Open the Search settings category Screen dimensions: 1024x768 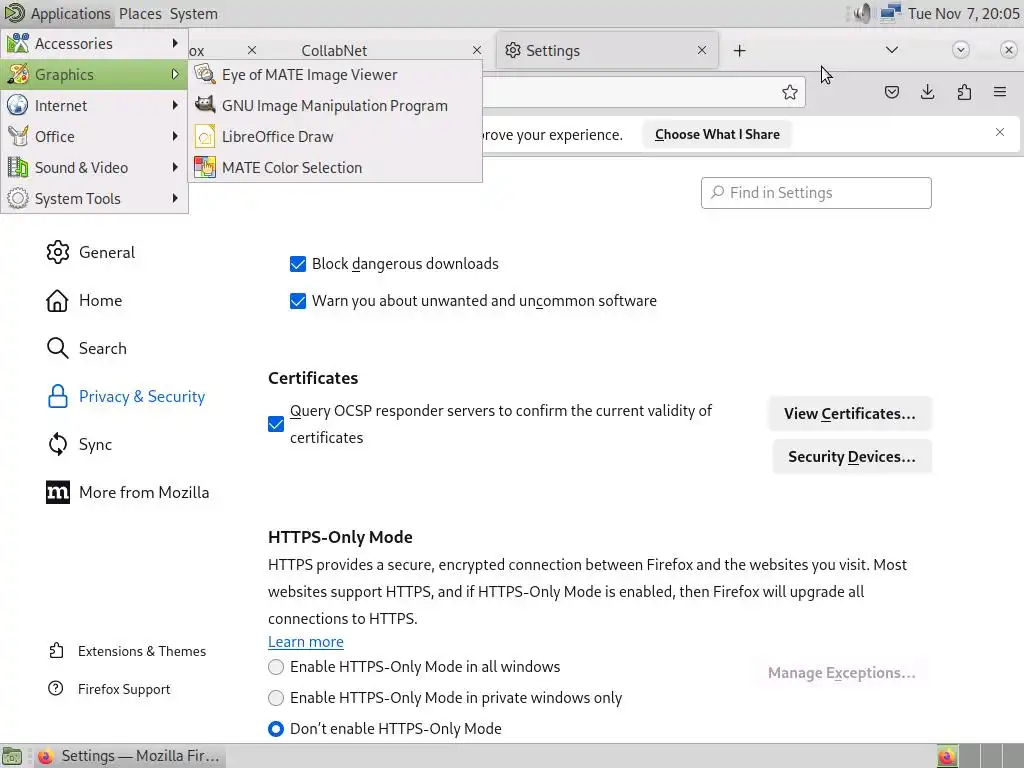click(86, 348)
